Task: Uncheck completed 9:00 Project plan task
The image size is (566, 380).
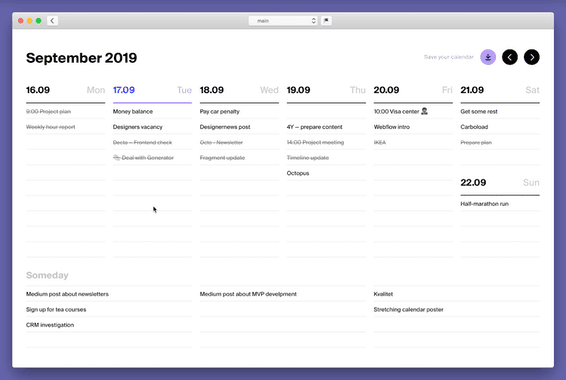Action: (48, 112)
